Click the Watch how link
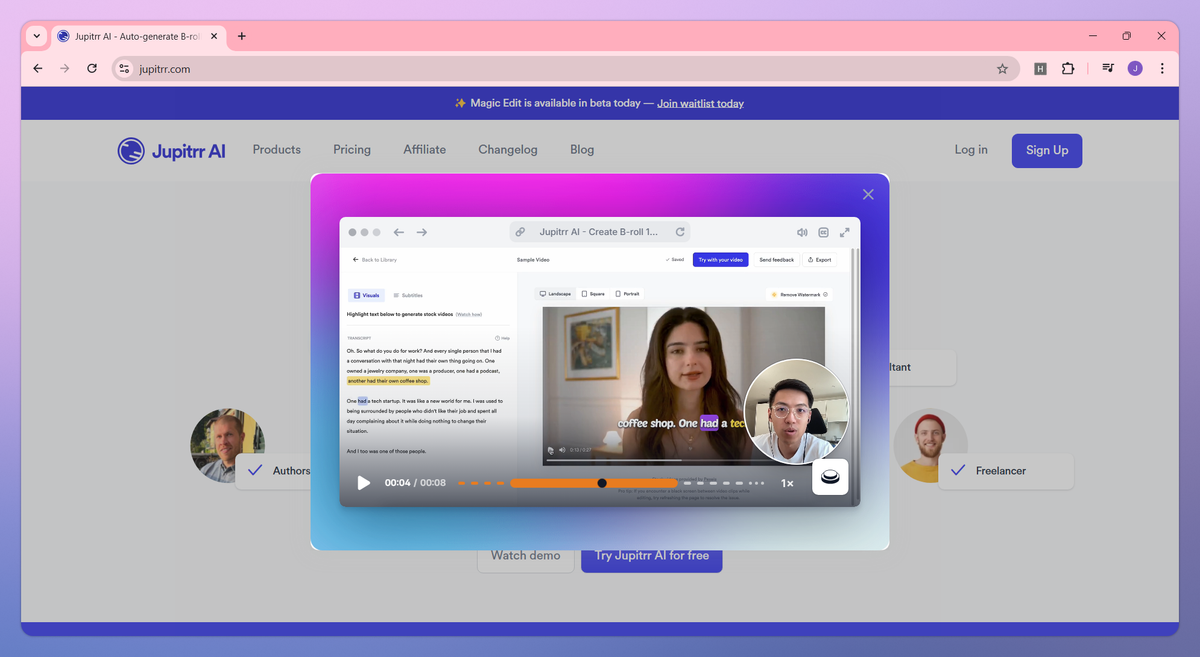The height and width of the screenshot is (657, 1200). 470,314
